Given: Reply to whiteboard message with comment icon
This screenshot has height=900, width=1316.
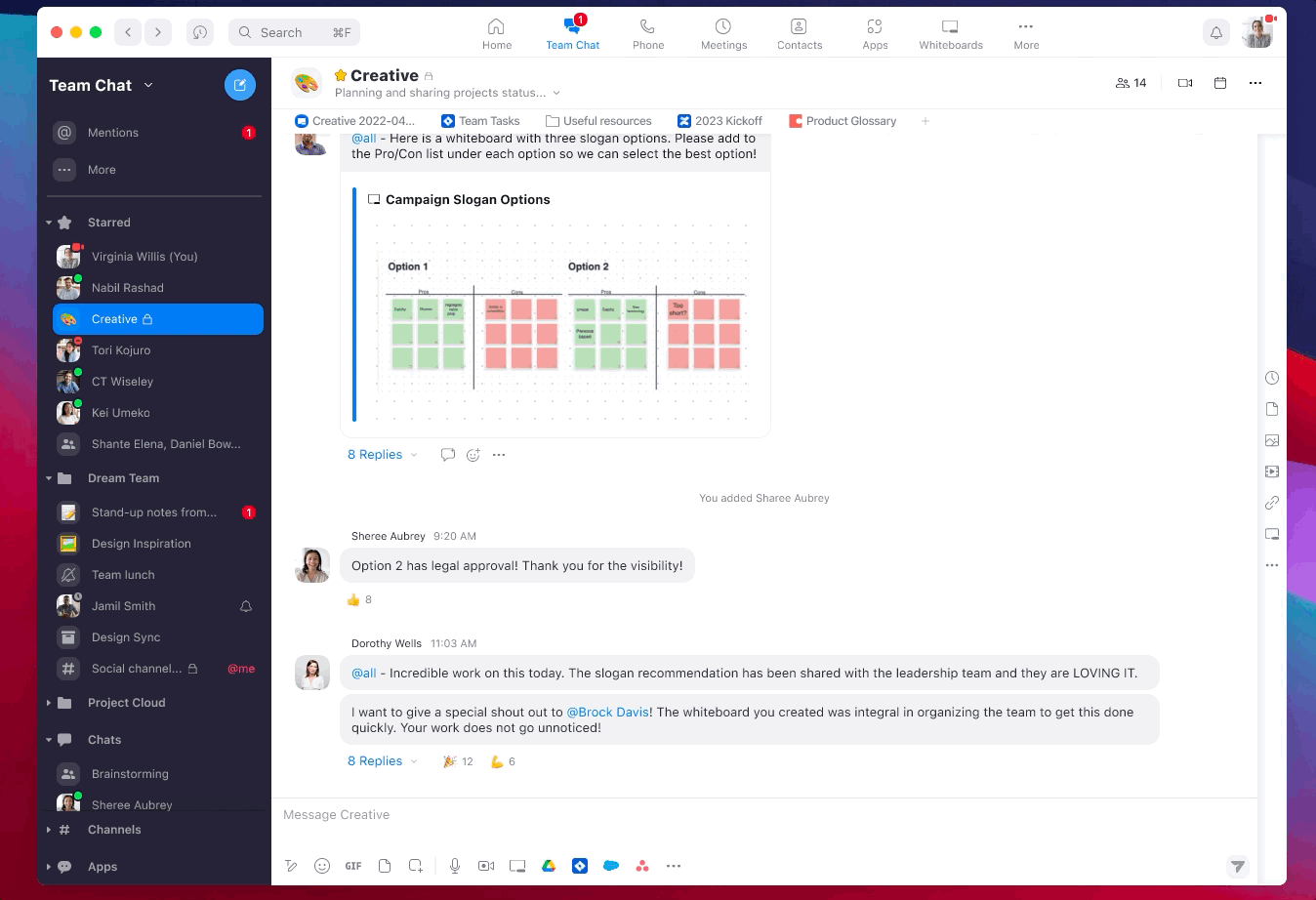Looking at the screenshot, I should tap(448, 455).
